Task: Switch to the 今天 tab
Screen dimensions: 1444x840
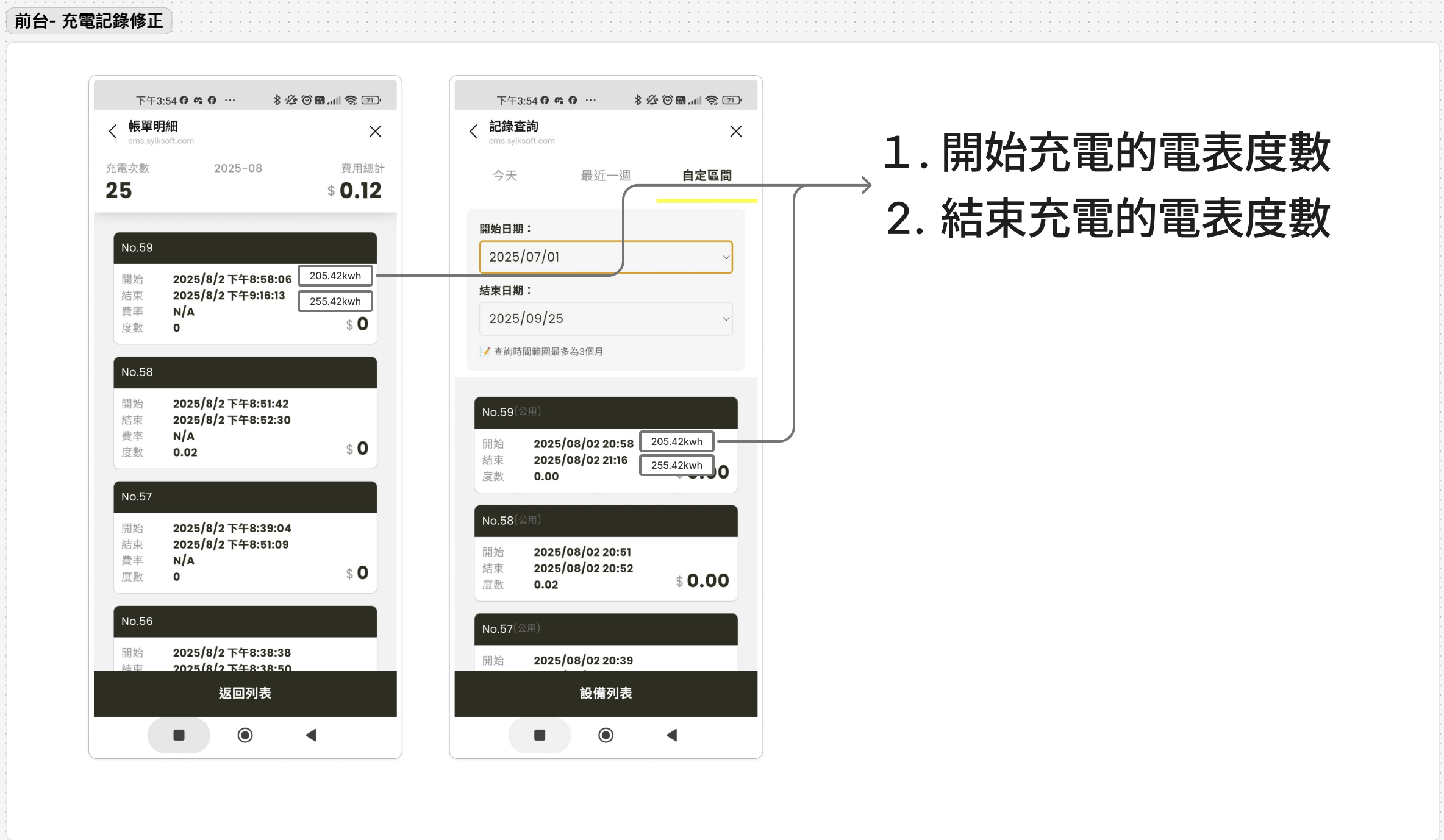Action: click(x=505, y=176)
